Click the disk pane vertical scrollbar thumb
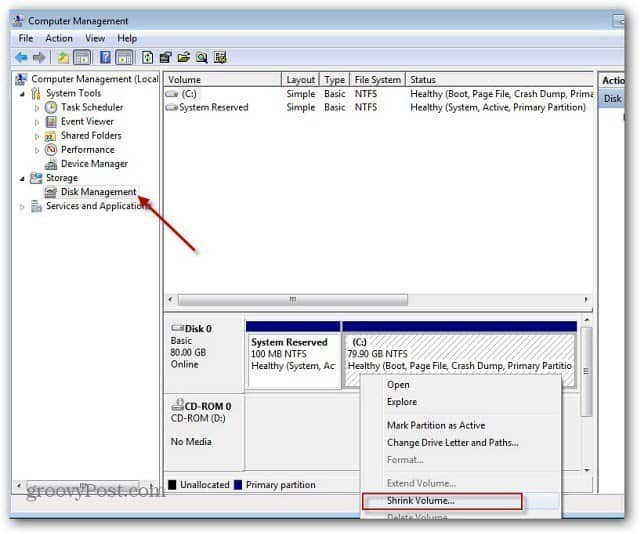640x534 pixels. pyautogui.click(x=587, y=372)
